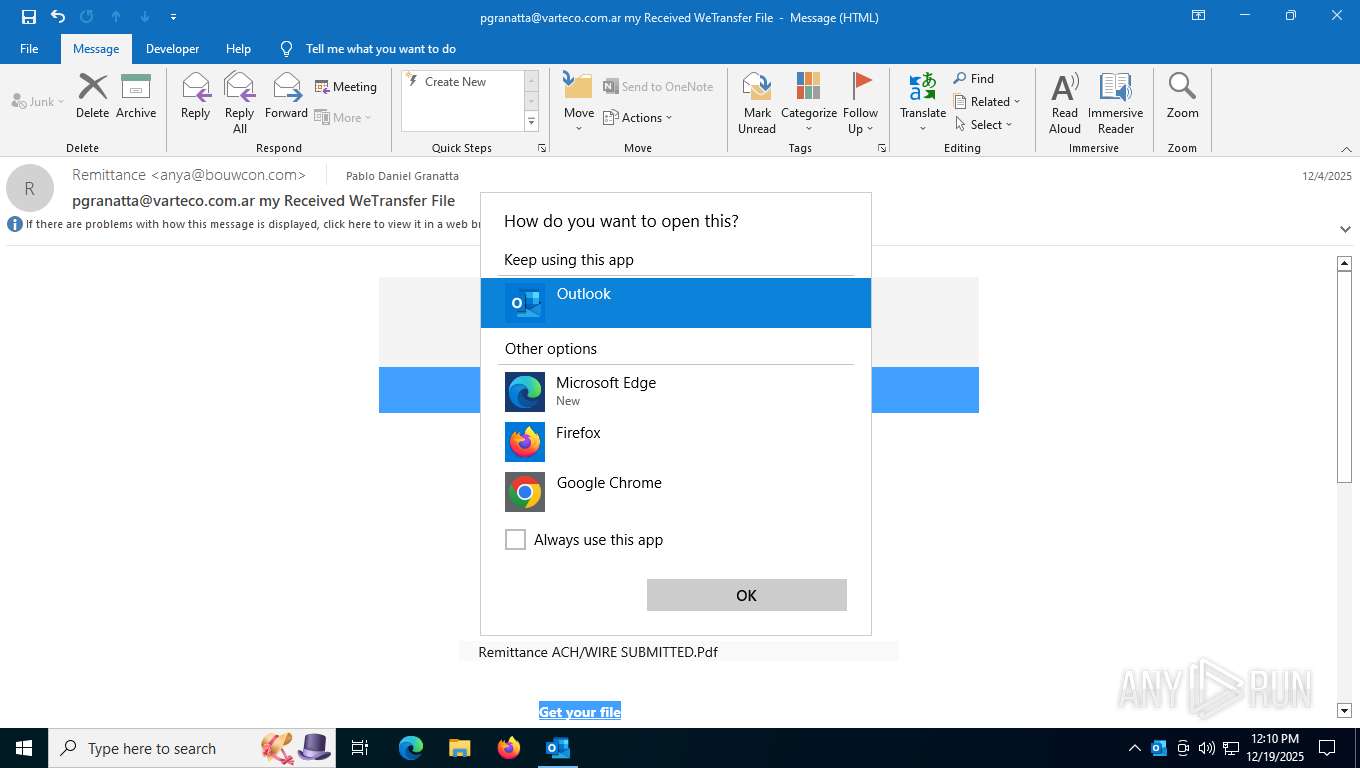The height and width of the screenshot is (768, 1360).
Task: Expand the Quick Steps gallery
Action: click(x=531, y=122)
